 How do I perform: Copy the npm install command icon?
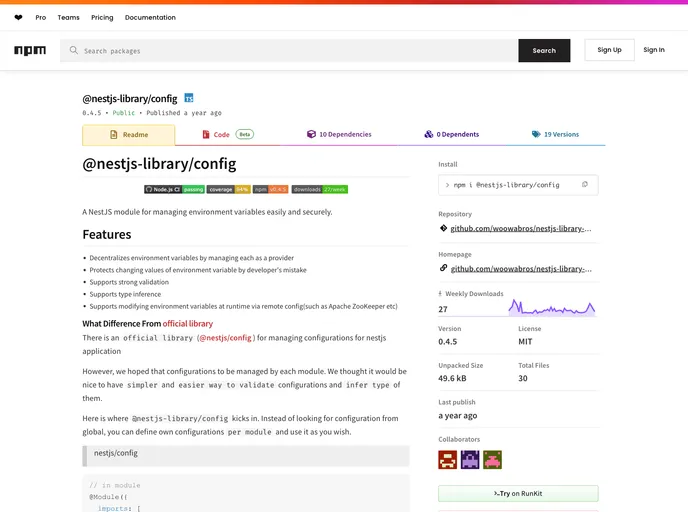(584, 185)
